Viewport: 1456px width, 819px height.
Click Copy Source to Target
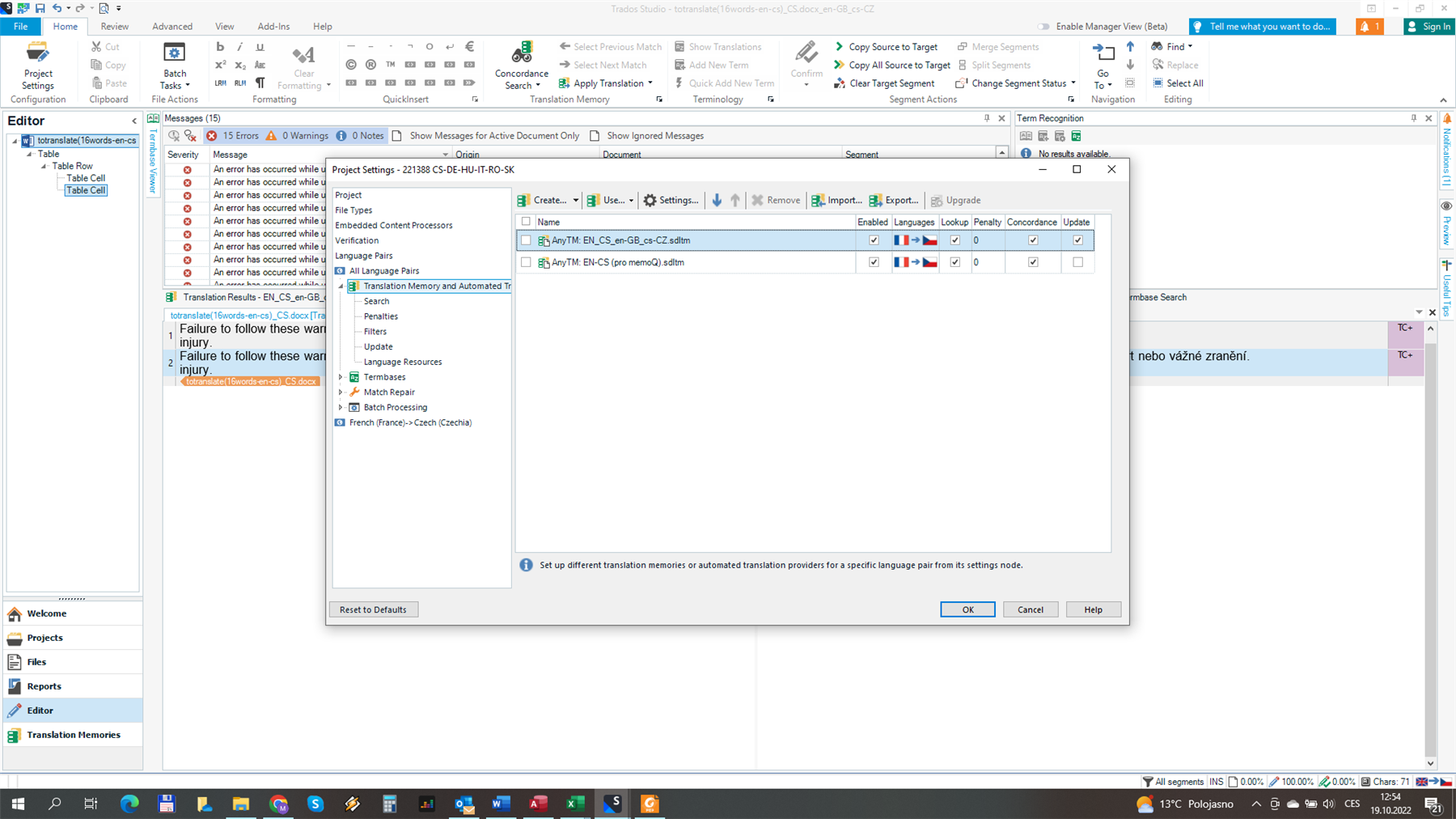[x=886, y=47]
